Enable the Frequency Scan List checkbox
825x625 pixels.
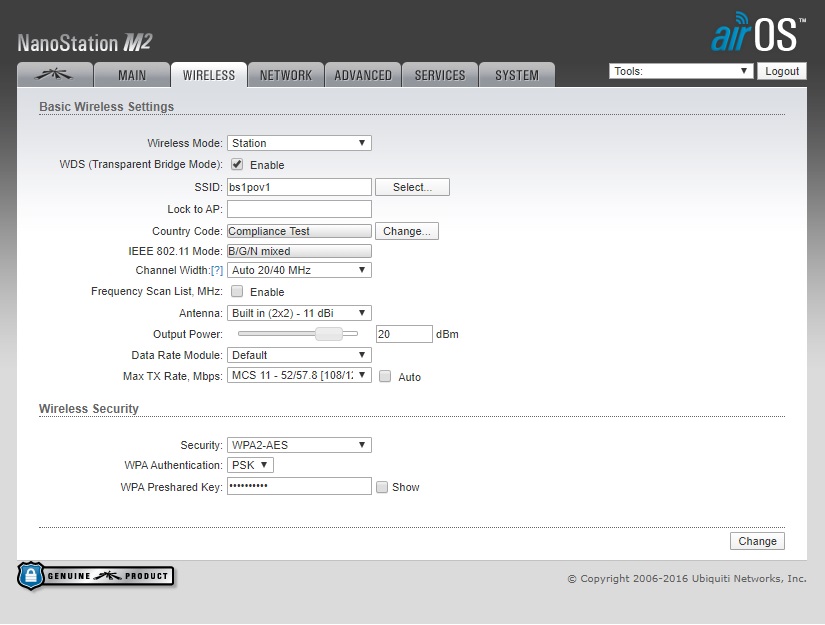click(x=237, y=291)
